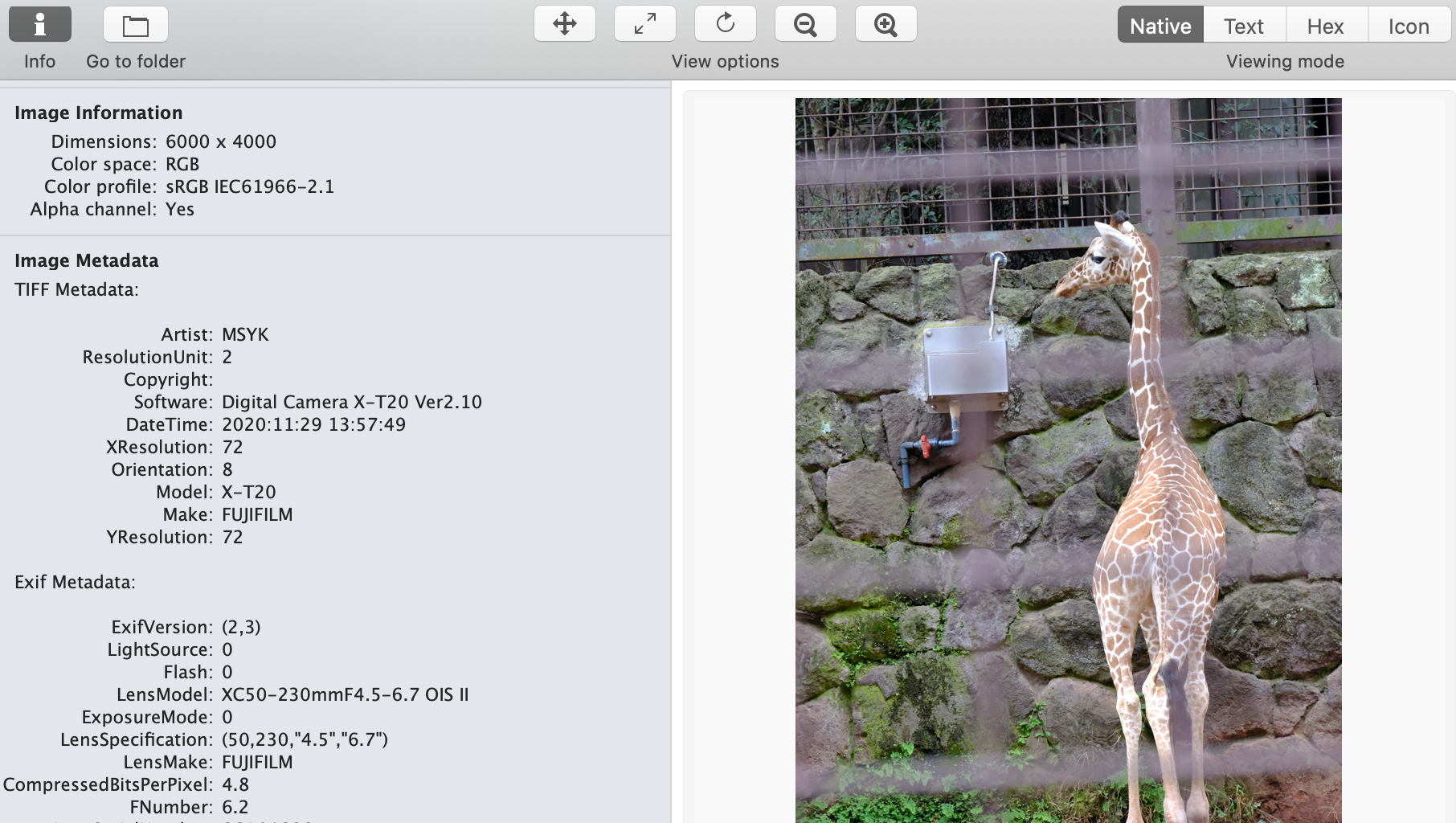
Task: Click the LensModel value XC50-230mmF4.5-6.7 OIS II
Action: (x=346, y=694)
